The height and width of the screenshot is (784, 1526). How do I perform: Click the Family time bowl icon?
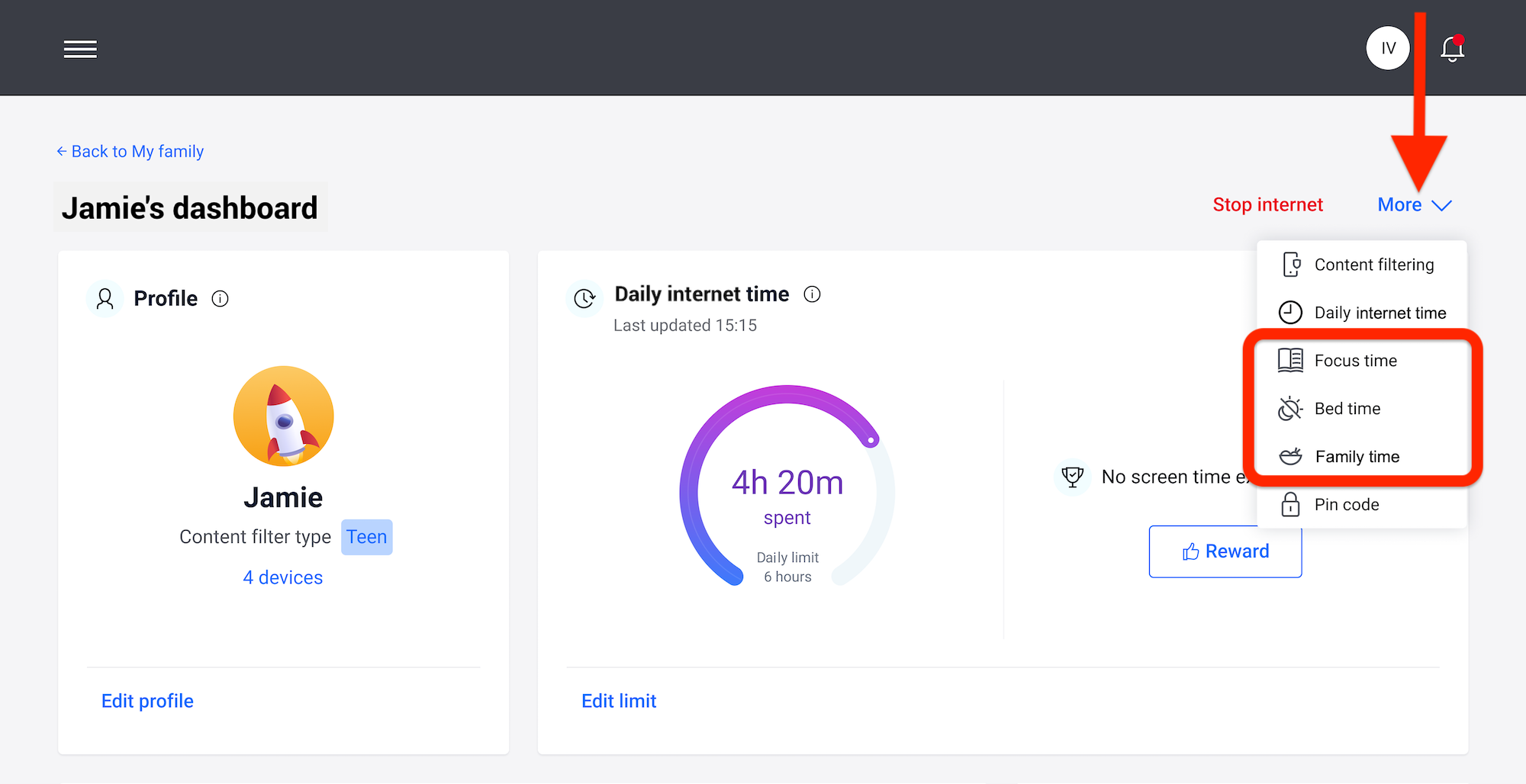pyautogui.click(x=1289, y=455)
